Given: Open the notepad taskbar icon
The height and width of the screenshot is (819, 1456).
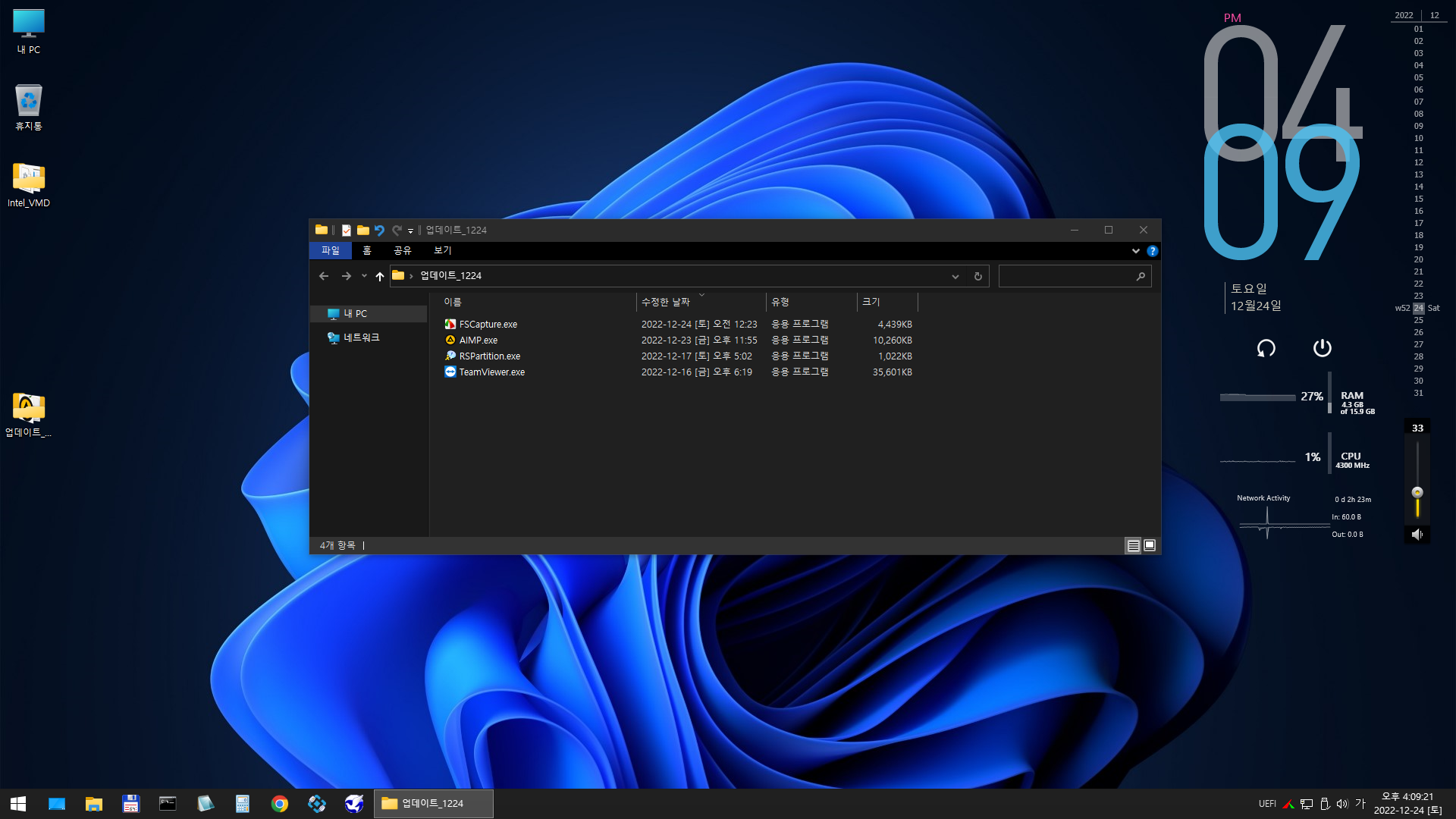Looking at the screenshot, I should coord(206,804).
